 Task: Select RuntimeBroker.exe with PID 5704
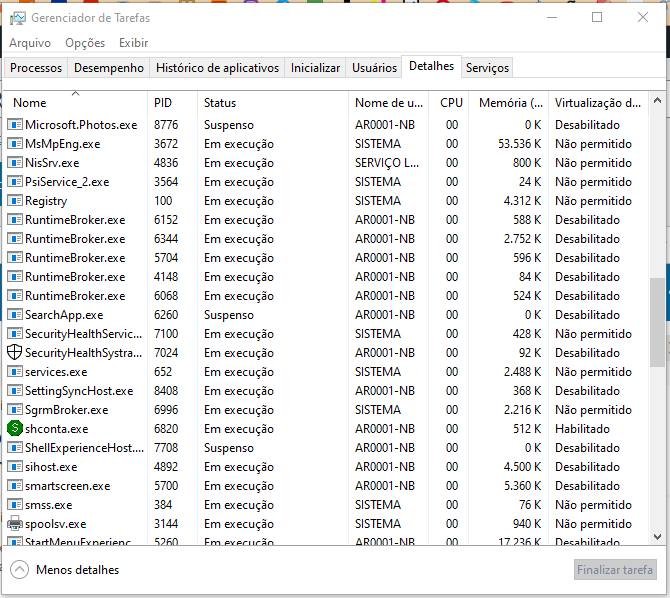click(75, 258)
